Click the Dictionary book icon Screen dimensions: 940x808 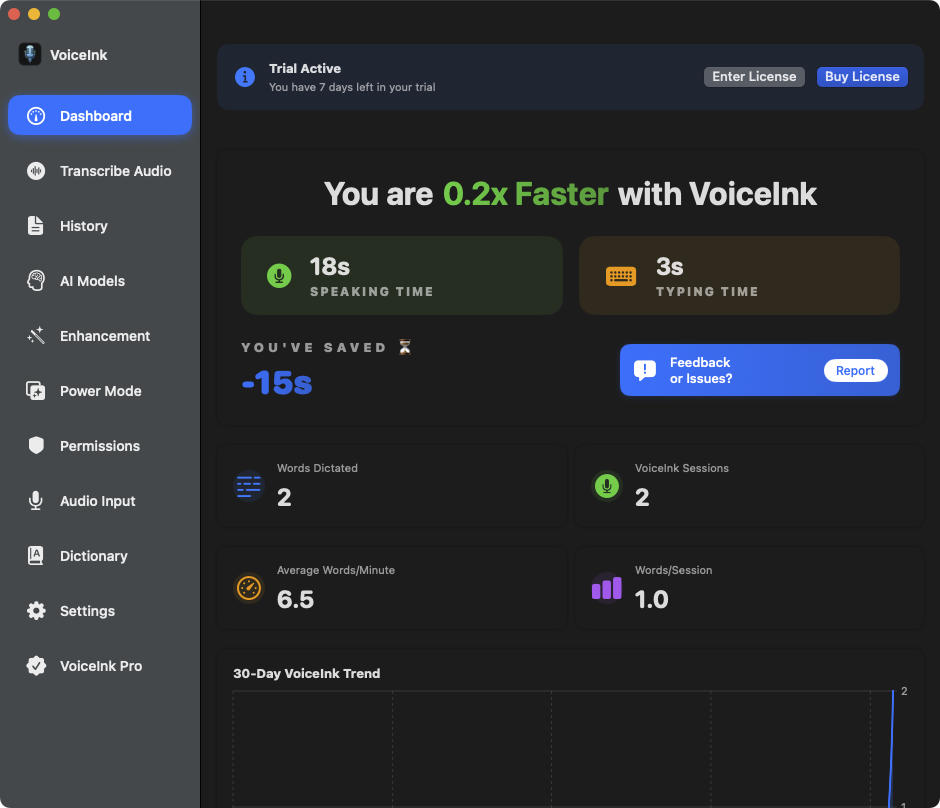[36, 556]
